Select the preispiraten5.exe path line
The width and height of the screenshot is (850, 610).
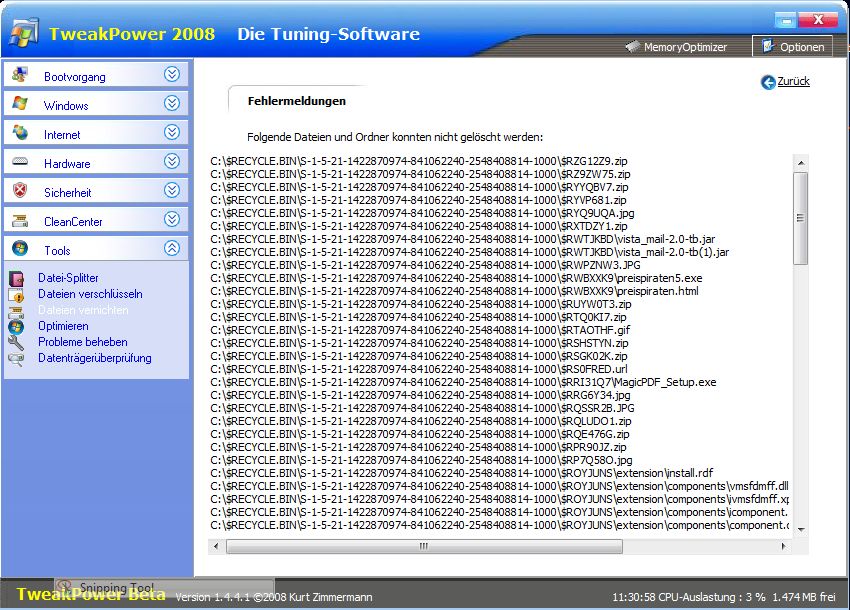point(456,278)
